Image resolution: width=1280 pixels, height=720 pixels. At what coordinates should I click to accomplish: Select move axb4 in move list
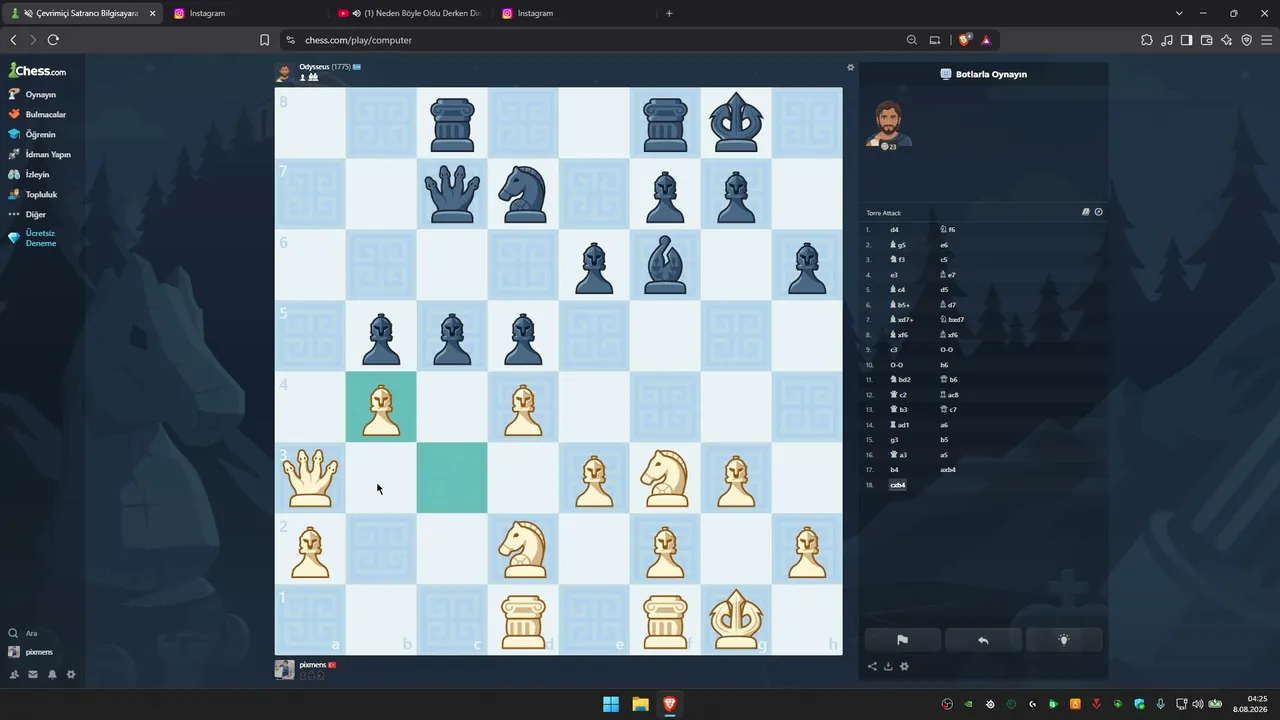pos(948,470)
